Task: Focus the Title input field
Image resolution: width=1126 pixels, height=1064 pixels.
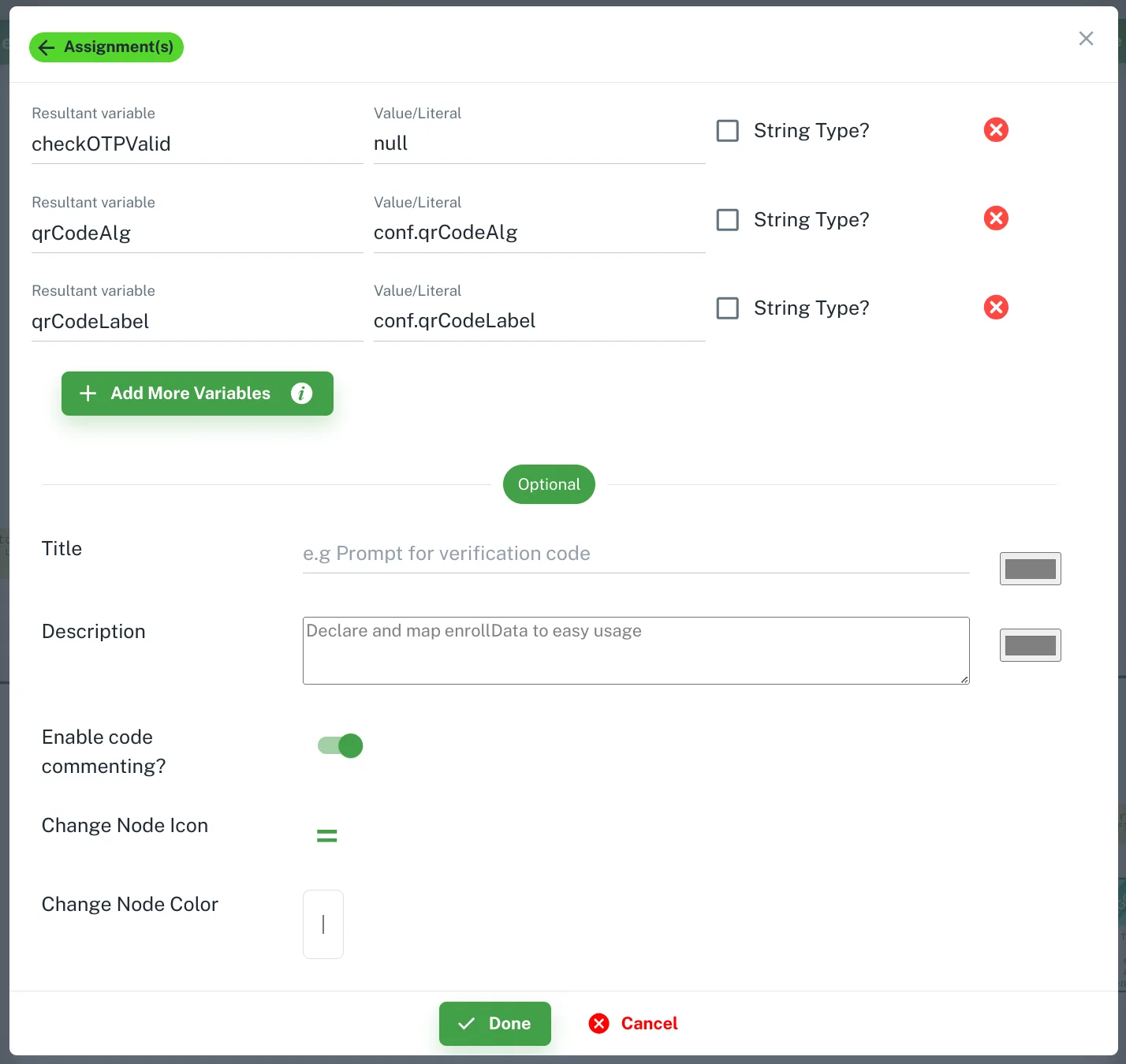Action: (x=636, y=554)
